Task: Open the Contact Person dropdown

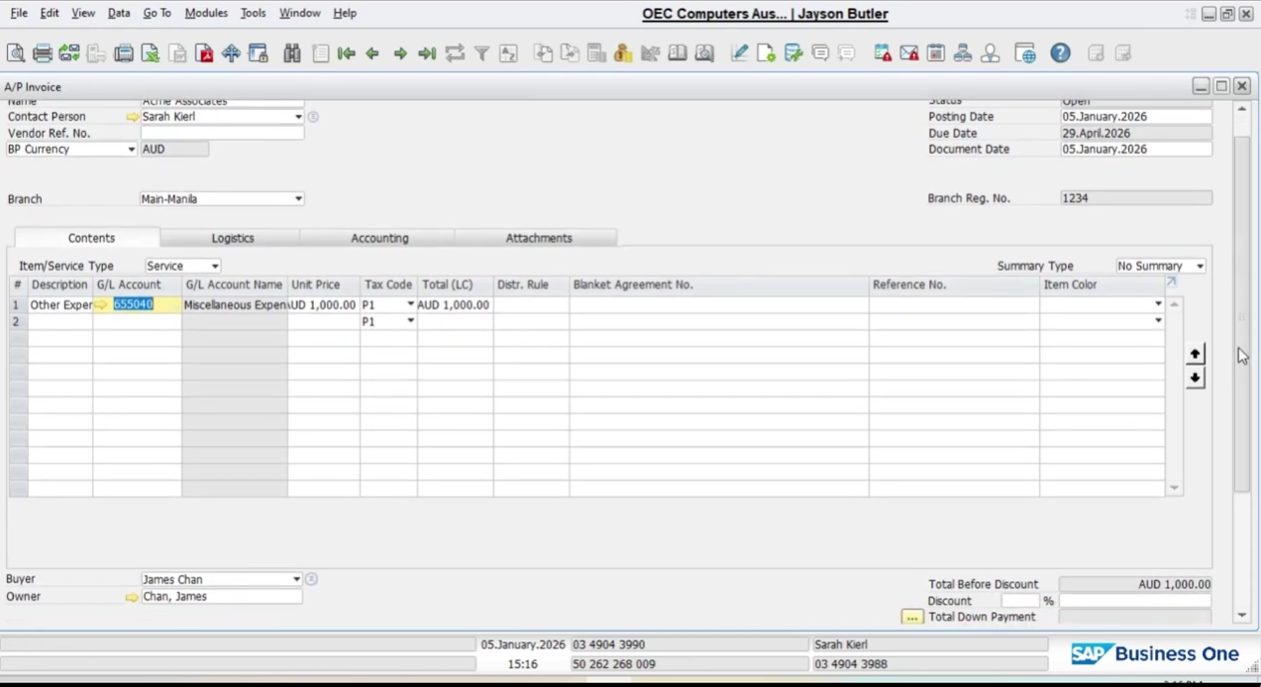Action: [x=297, y=117]
